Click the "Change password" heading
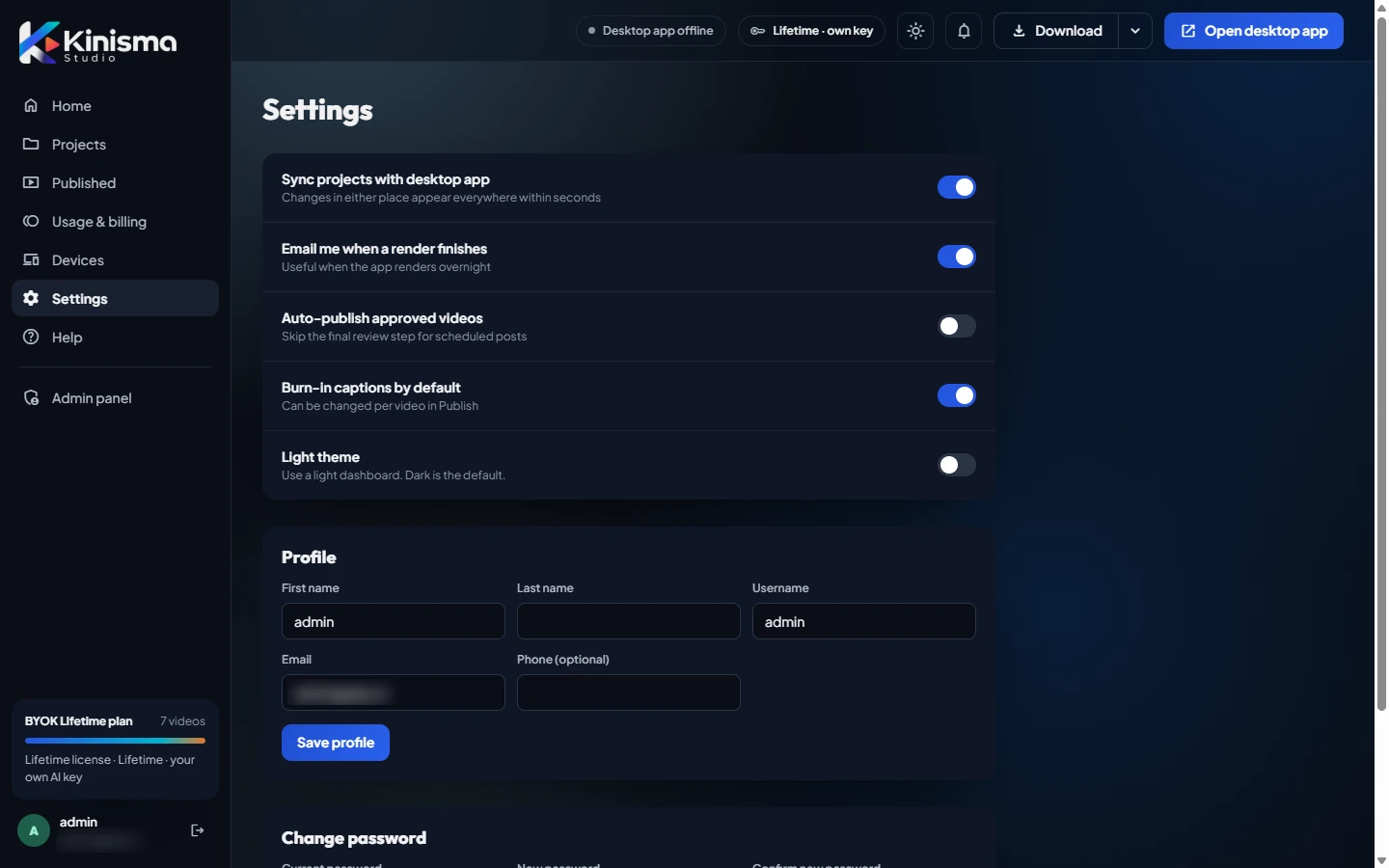Image resolution: width=1389 pixels, height=868 pixels. pos(354,838)
